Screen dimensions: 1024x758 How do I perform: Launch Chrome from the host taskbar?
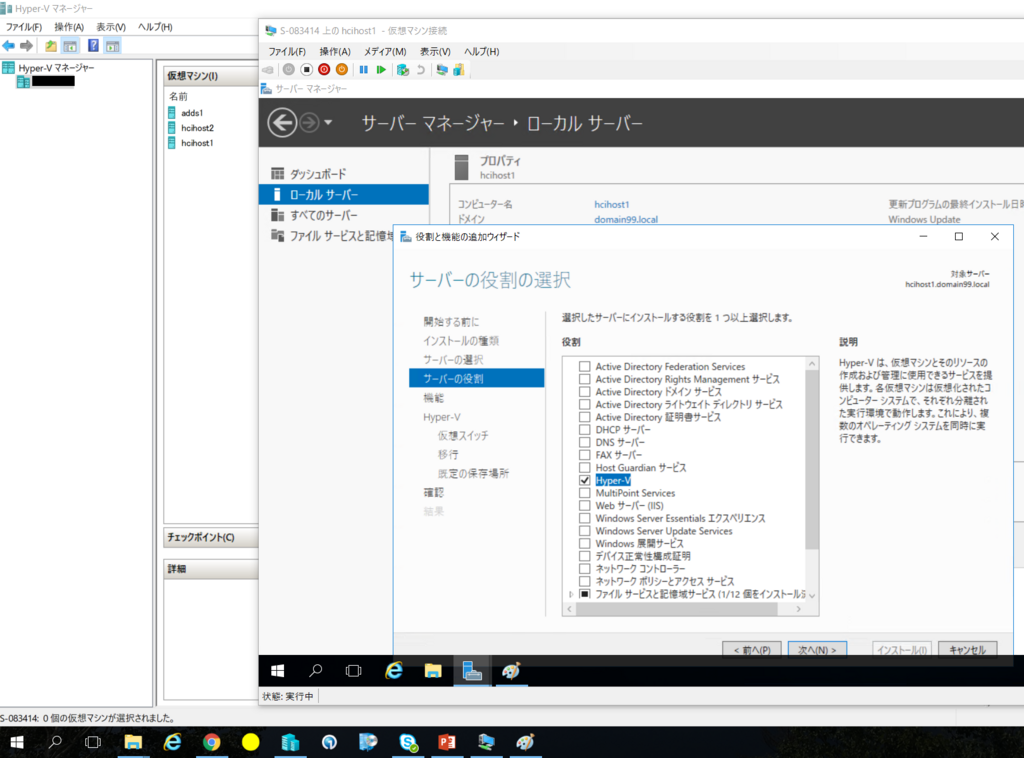212,742
